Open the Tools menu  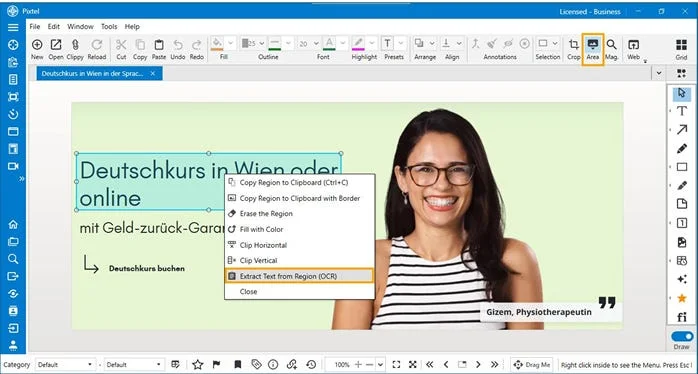pyautogui.click(x=109, y=27)
